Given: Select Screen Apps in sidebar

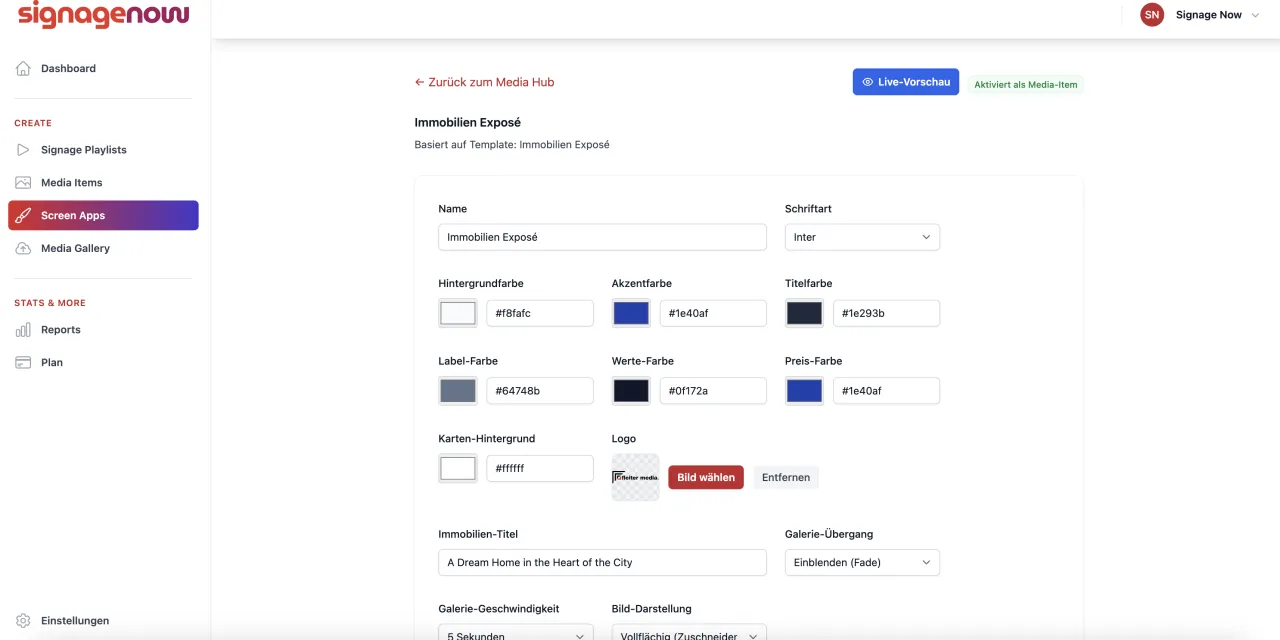Looking at the screenshot, I should [x=104, y=215].
